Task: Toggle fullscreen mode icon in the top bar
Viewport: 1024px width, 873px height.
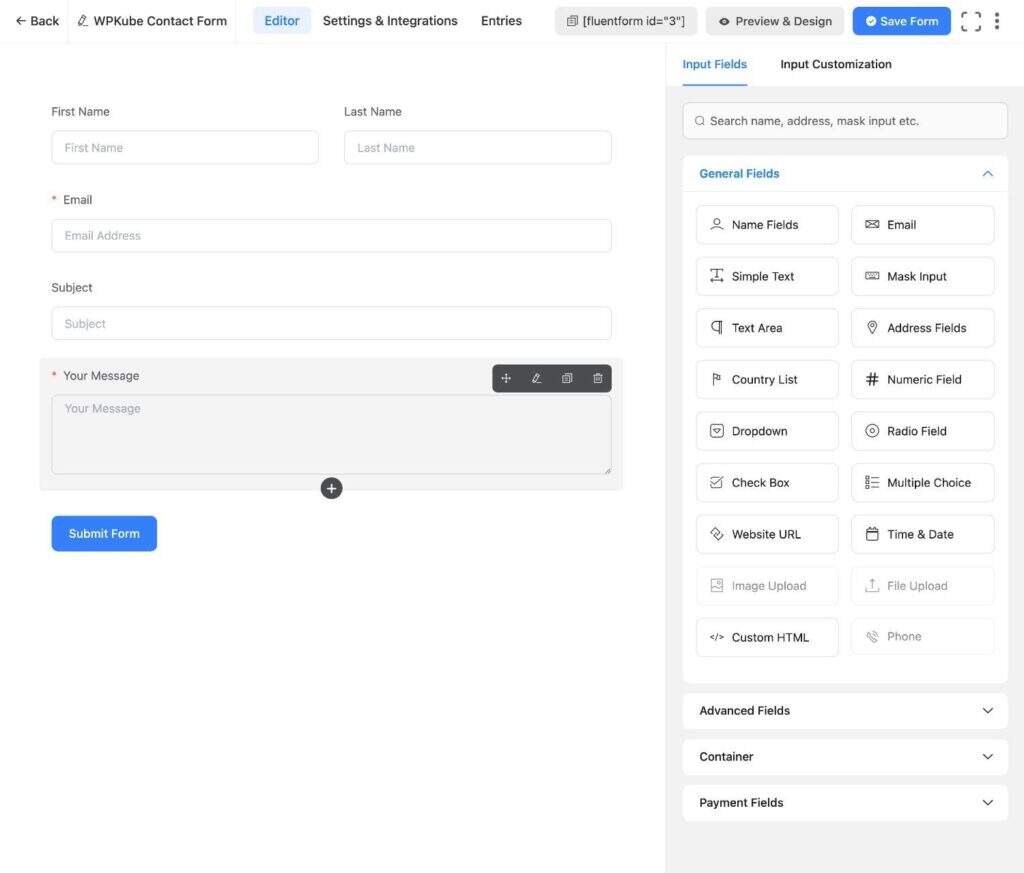Action: point(970,21)
